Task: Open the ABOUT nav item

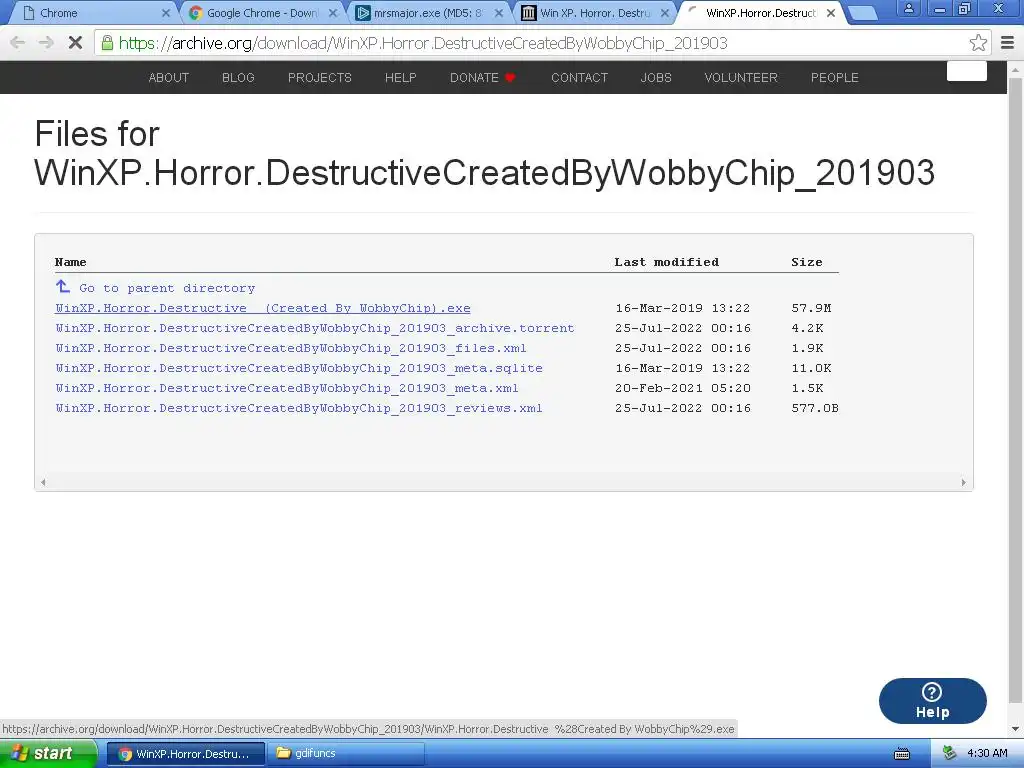Action: coord(168,78)
